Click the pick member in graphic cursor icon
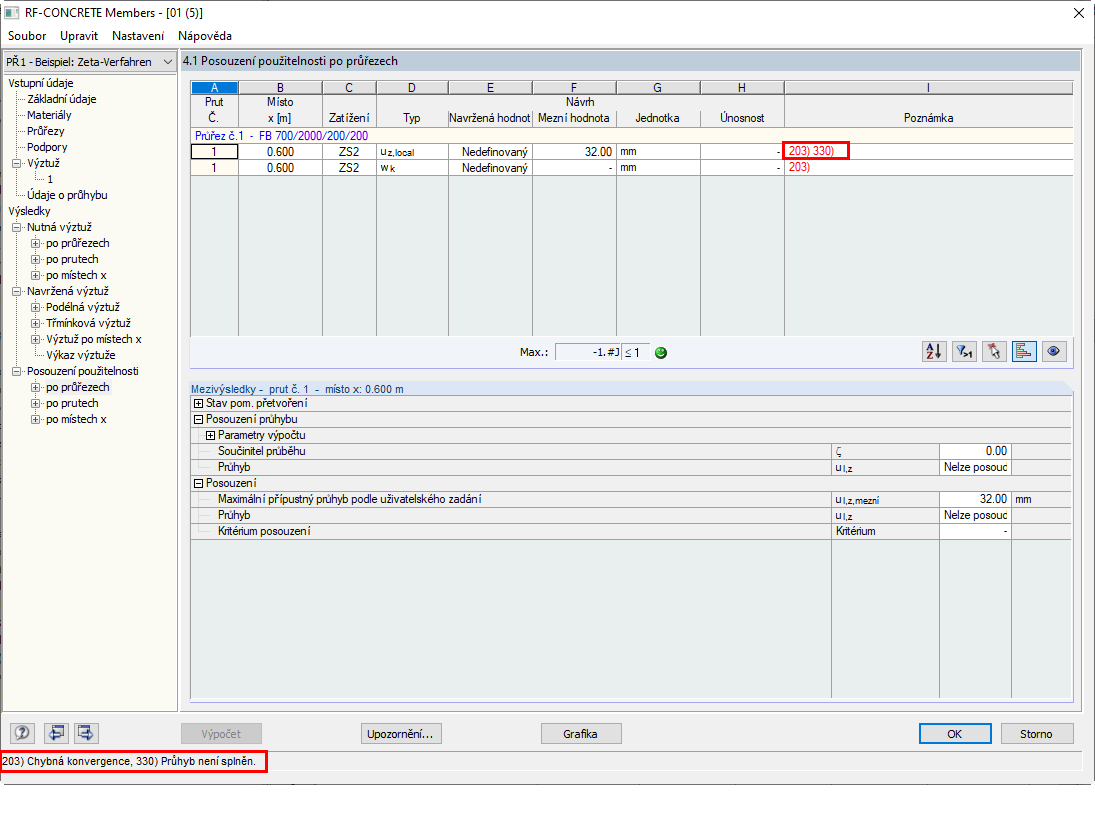 coord(994,351)
